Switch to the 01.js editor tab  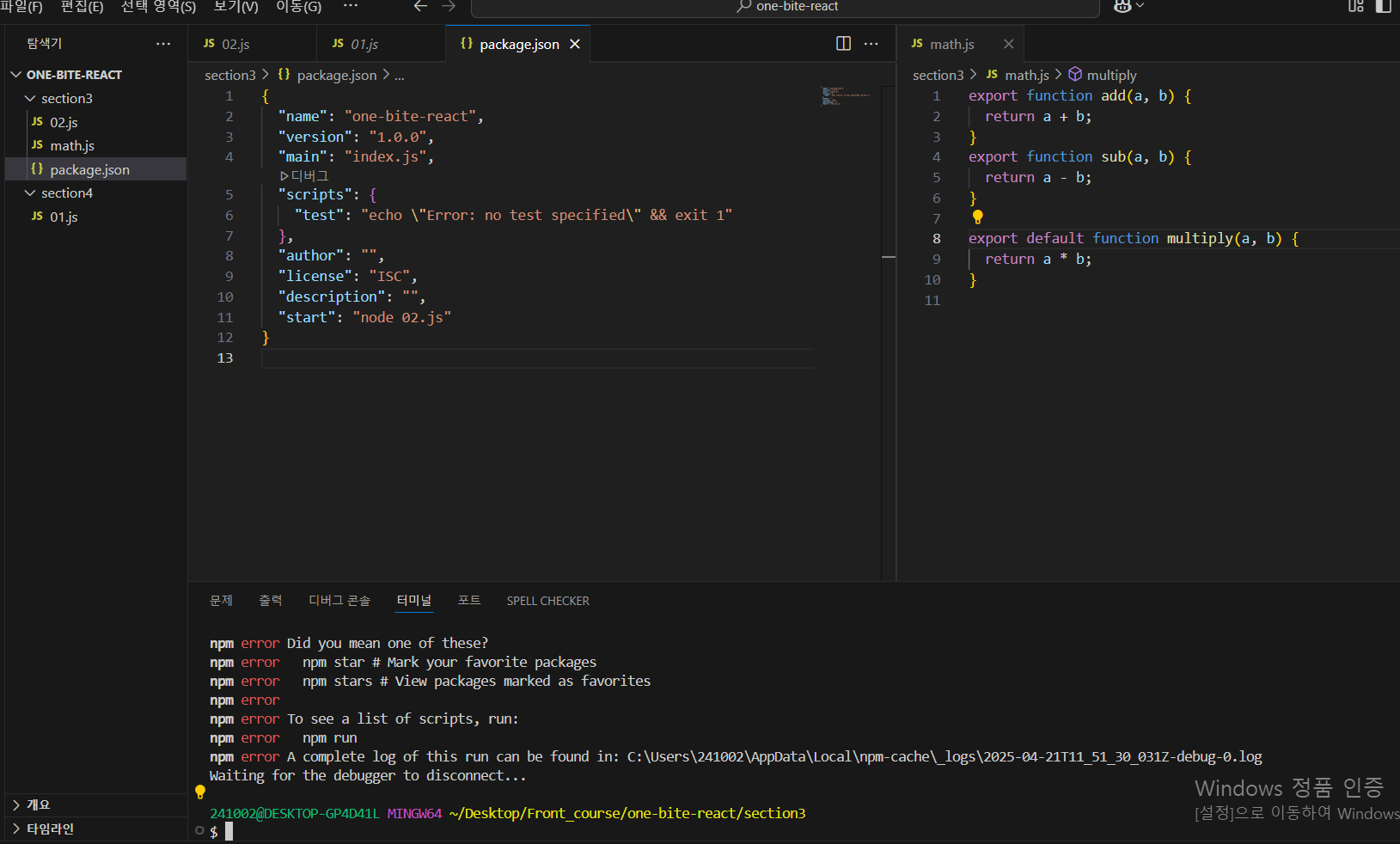381,44
